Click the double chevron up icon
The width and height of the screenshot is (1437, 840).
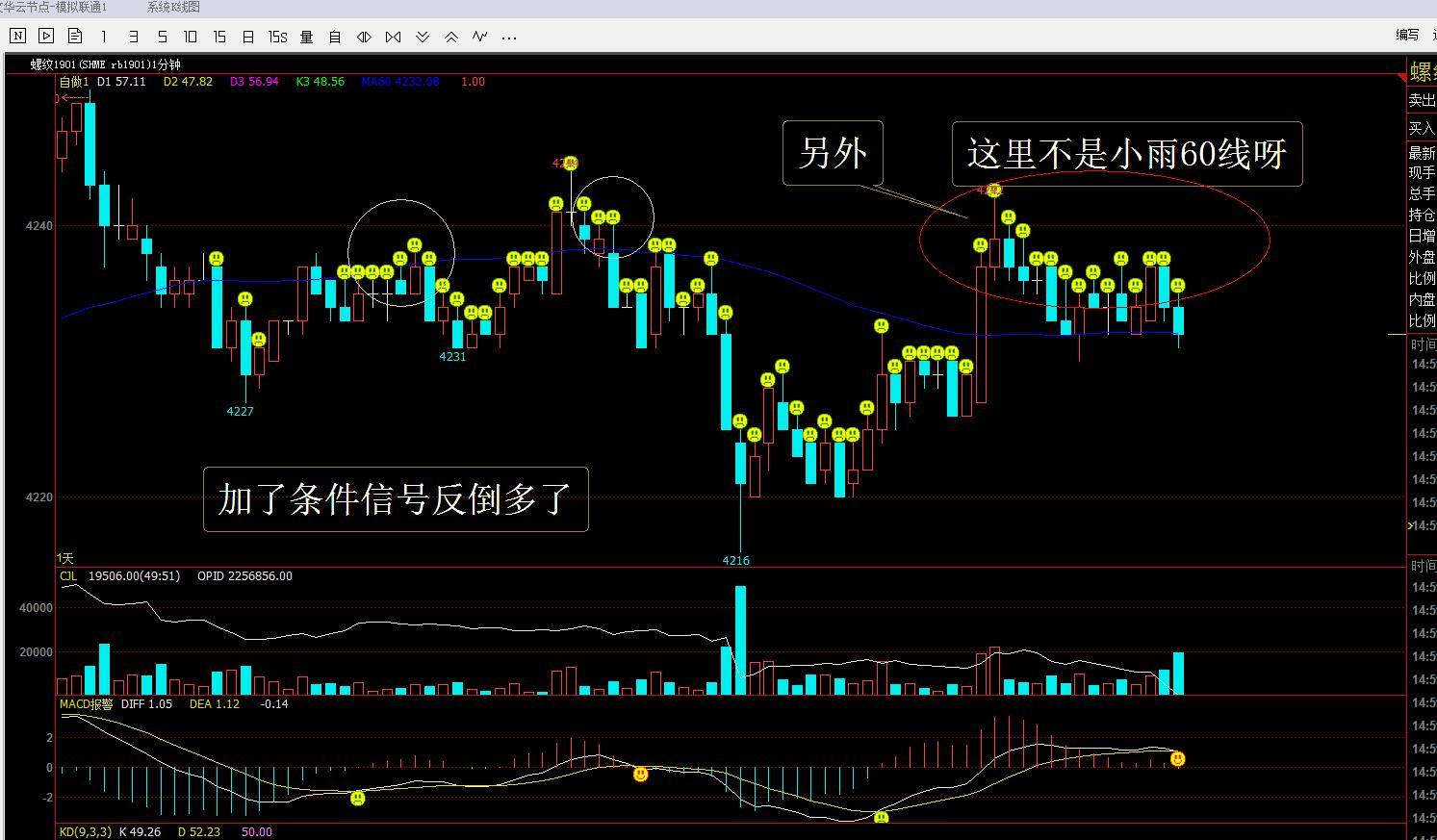pyautogui.click(x=450, y=37)
